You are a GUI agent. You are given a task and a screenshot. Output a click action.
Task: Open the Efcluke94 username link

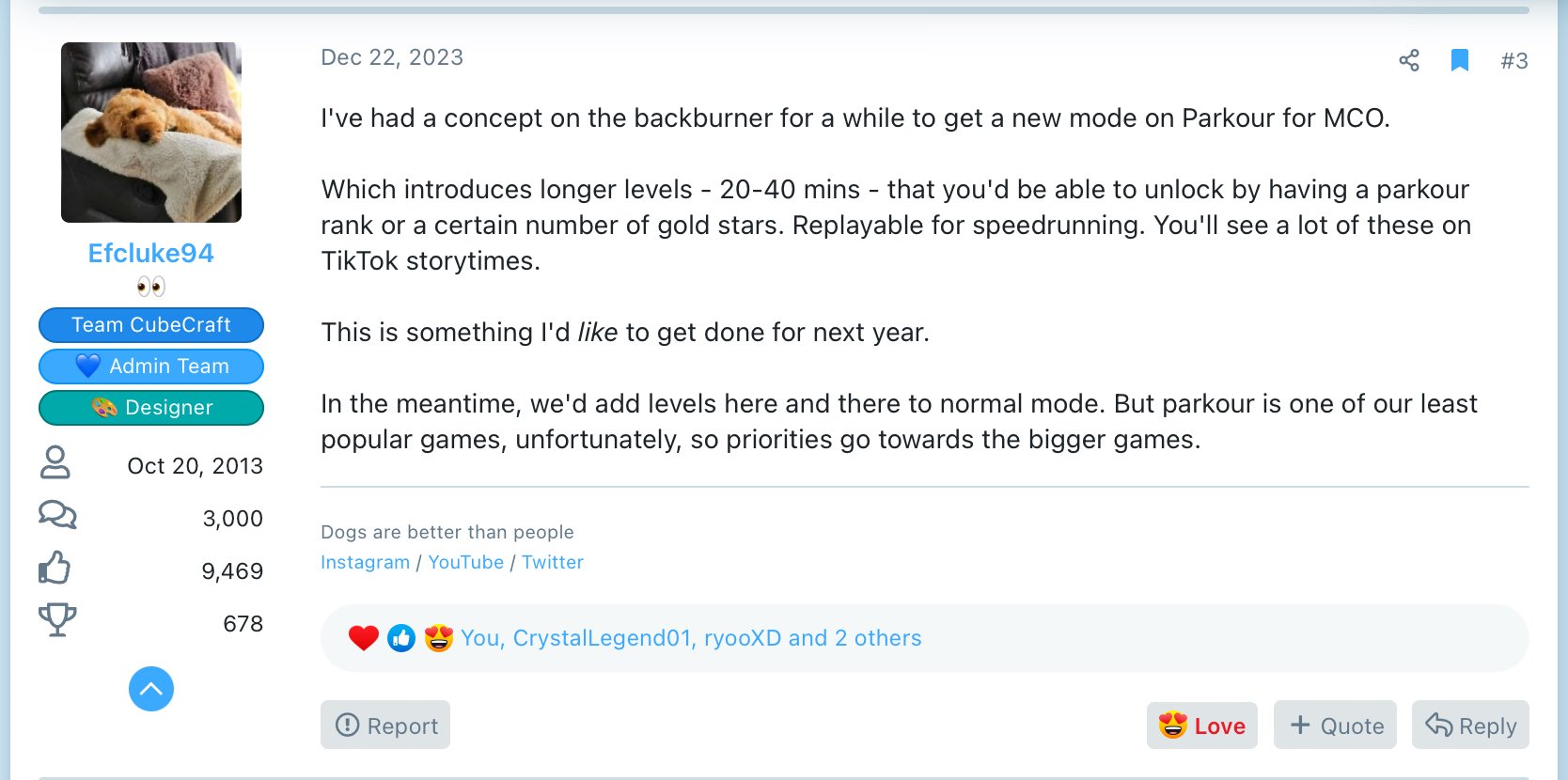[x=151, y=254]
